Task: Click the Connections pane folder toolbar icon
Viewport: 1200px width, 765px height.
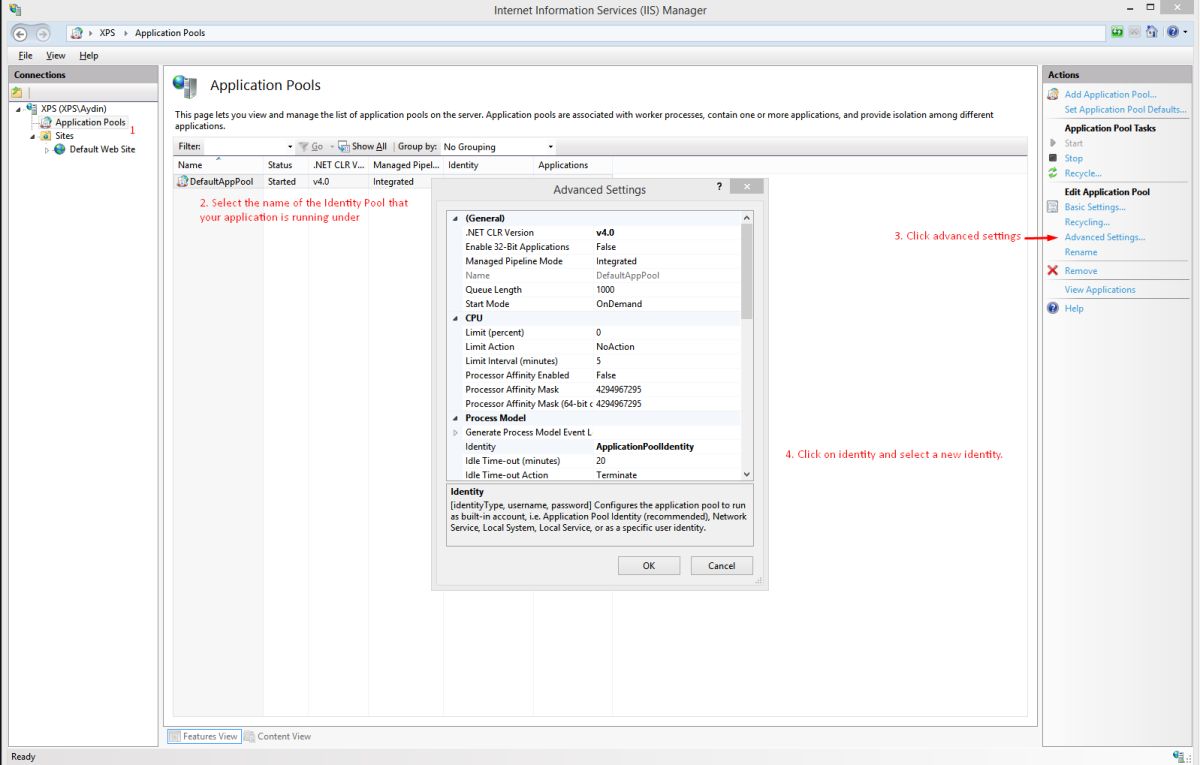Action: [x=17, y=92]
